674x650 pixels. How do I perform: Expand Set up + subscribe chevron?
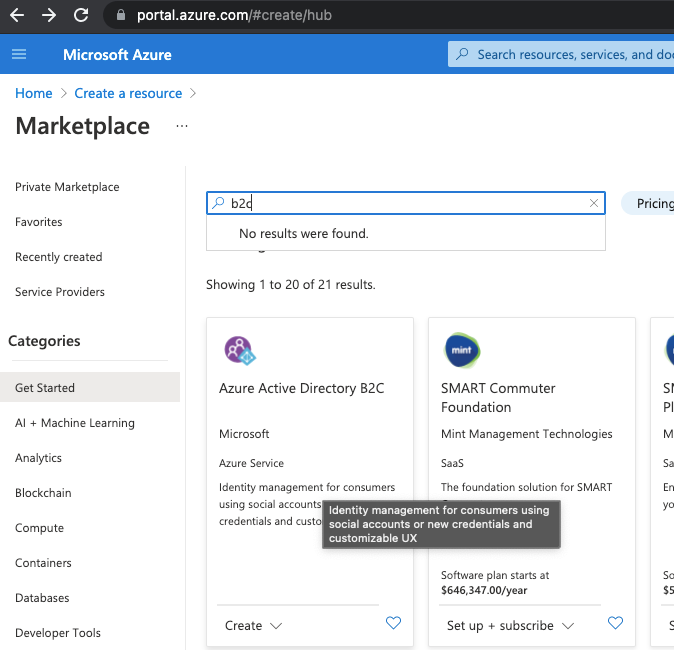pos(568,626)
